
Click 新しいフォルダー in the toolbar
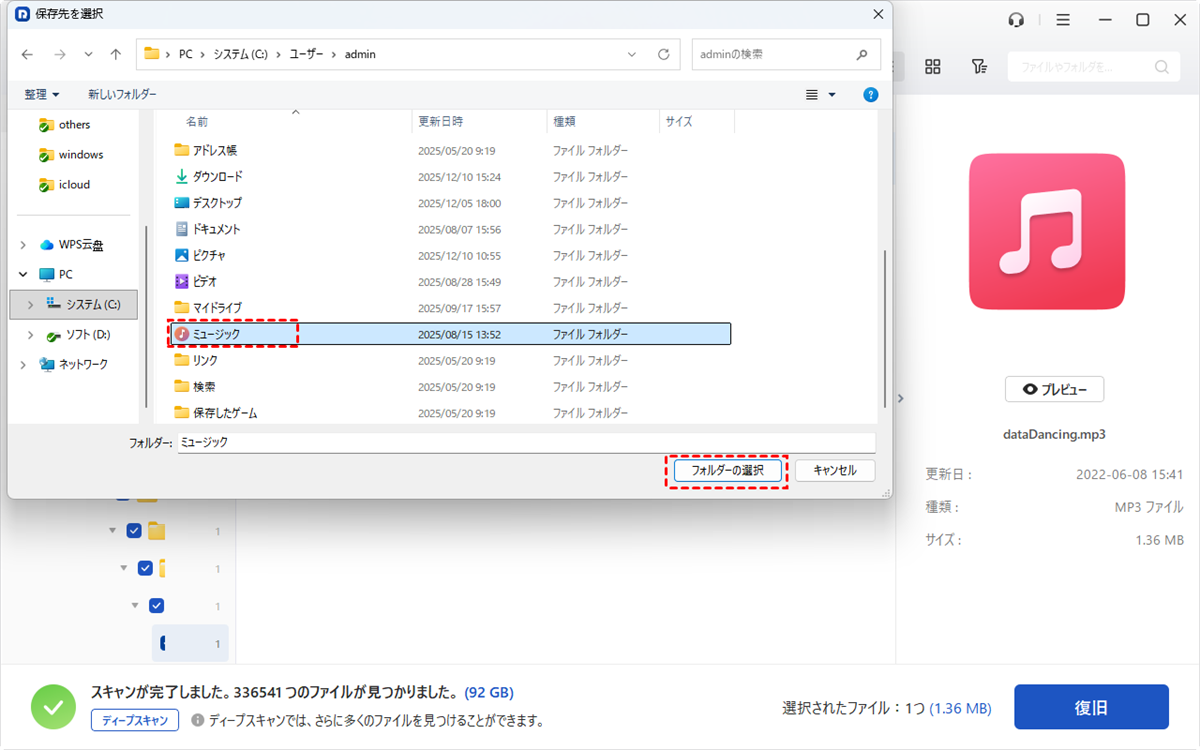pyautogui.click(x=122, y=94)
